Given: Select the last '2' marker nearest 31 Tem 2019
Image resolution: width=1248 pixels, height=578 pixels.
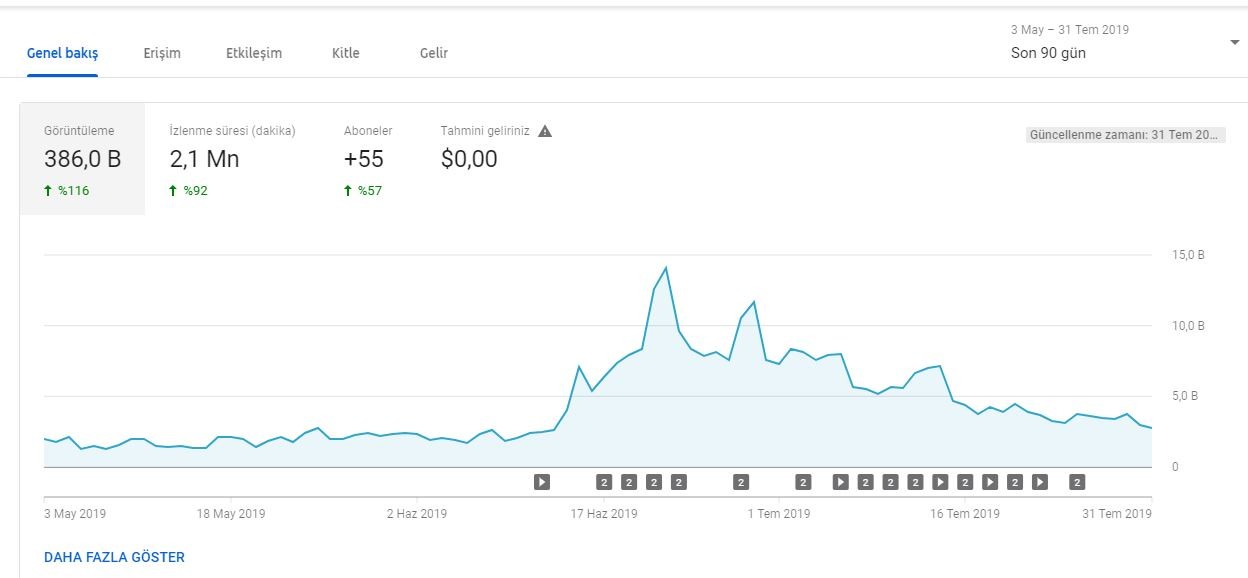Looking at the screenshot, I should coord(1077,482).
